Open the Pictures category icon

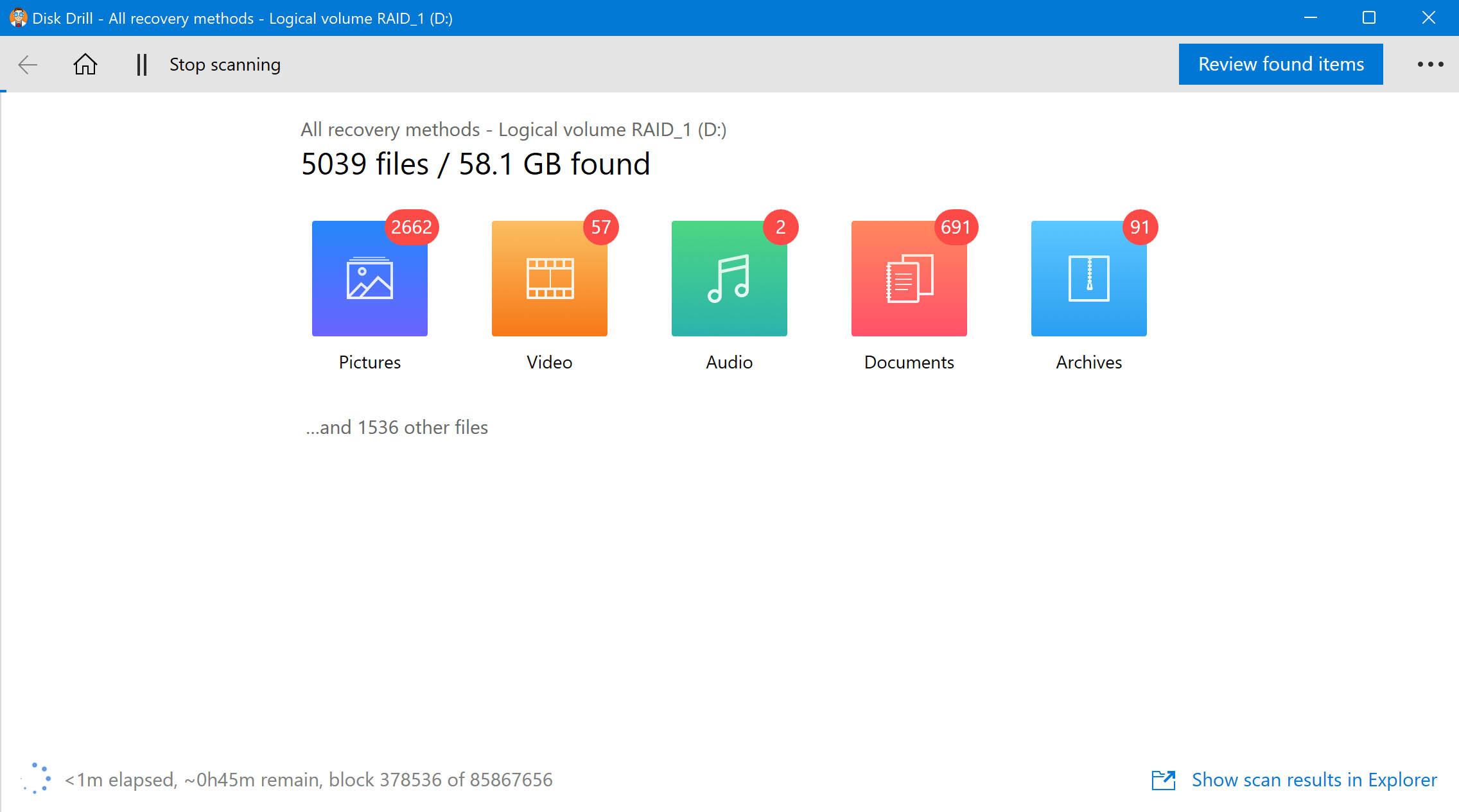click(x=369, y=278)
